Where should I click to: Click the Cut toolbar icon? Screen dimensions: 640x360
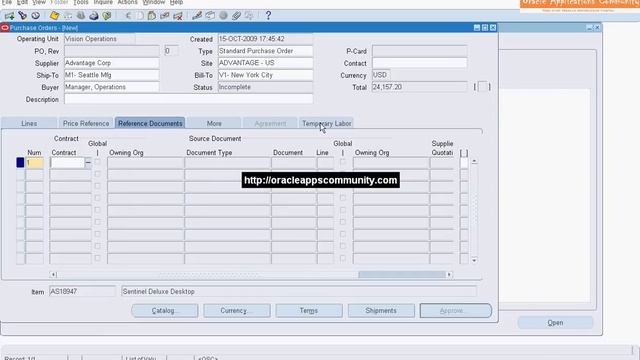coord(128,16)
